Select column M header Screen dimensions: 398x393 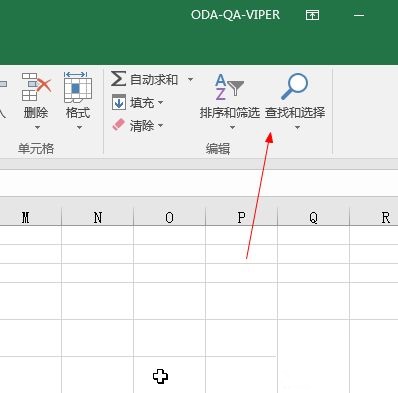pyautogui.click(x=31, y=218)
